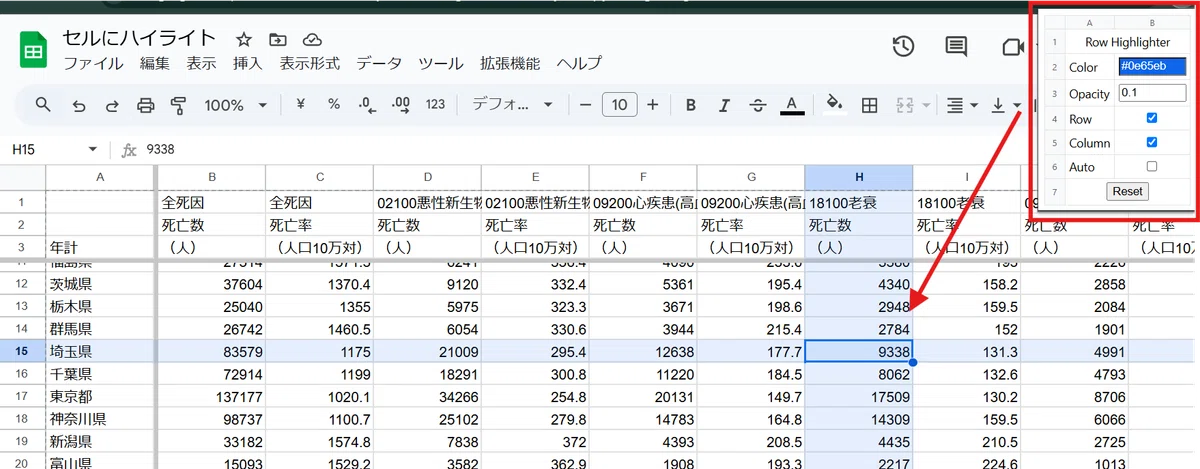Image resolution: width=1200 pixels, height=469 pixels.
Task: Open version history clock icon
Action: coord(904,46)
